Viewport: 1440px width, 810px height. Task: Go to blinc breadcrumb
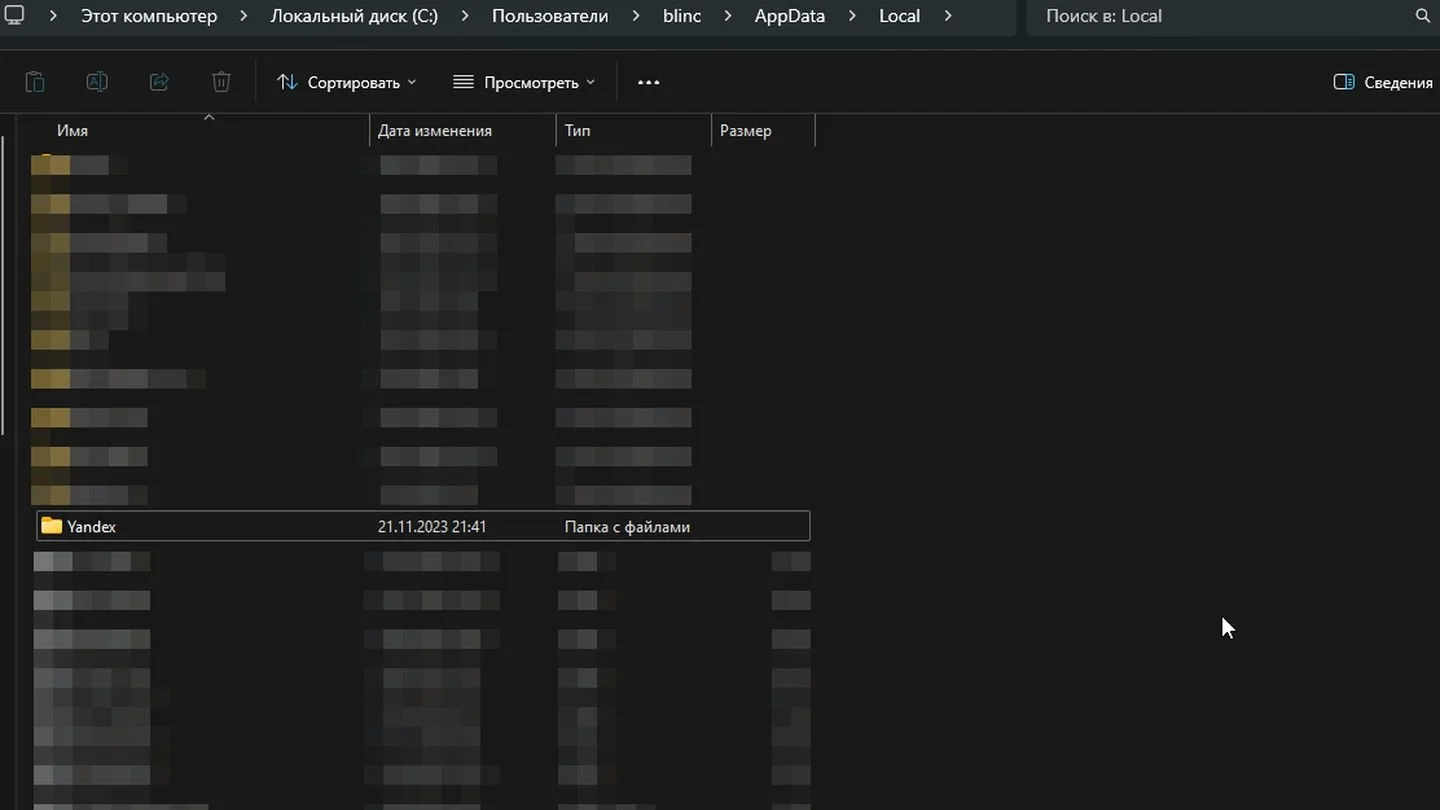point(682,16)
